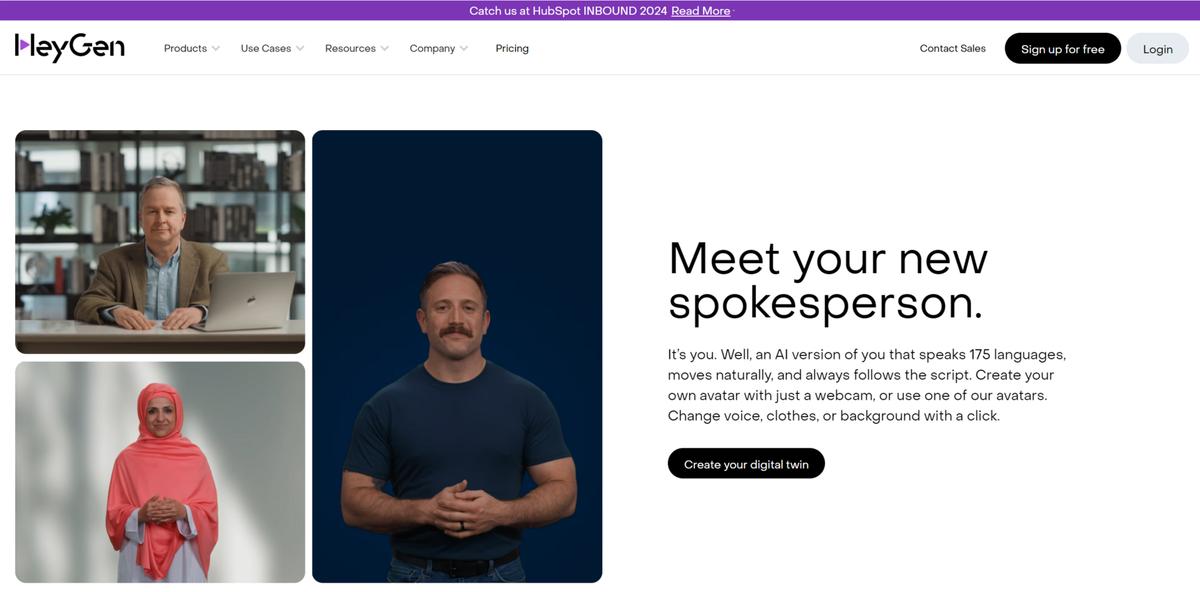This screenshot has height=592, width=1200.
Task: Select the mustached man avatar video
Action: [457, 356]
